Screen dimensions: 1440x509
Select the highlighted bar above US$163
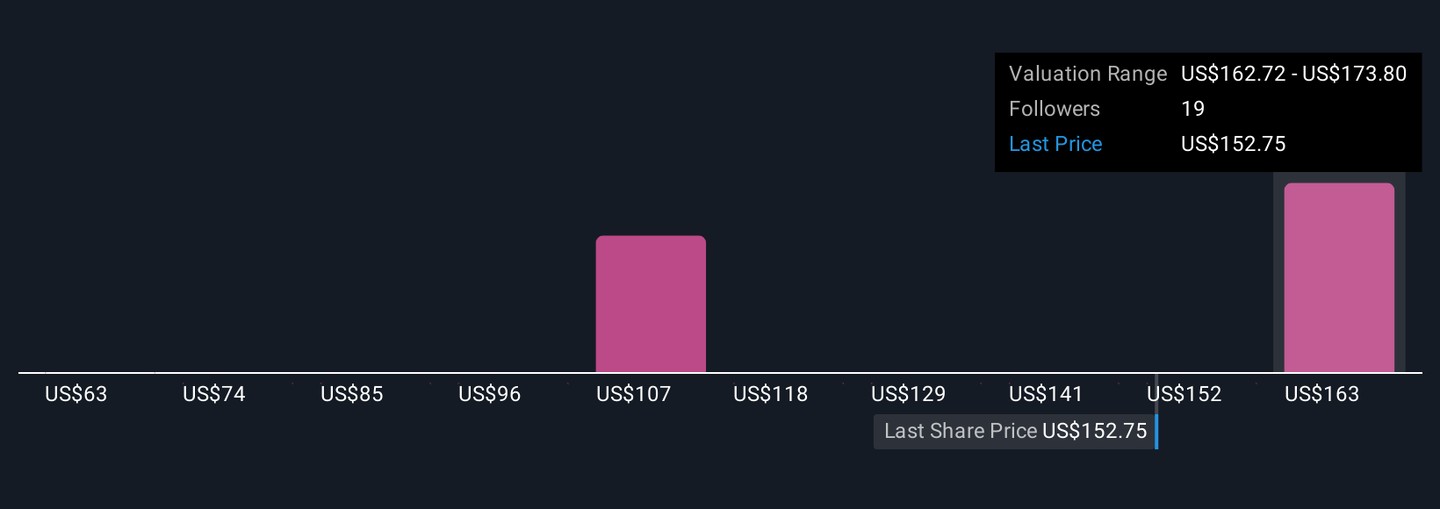pos(1338,278)
